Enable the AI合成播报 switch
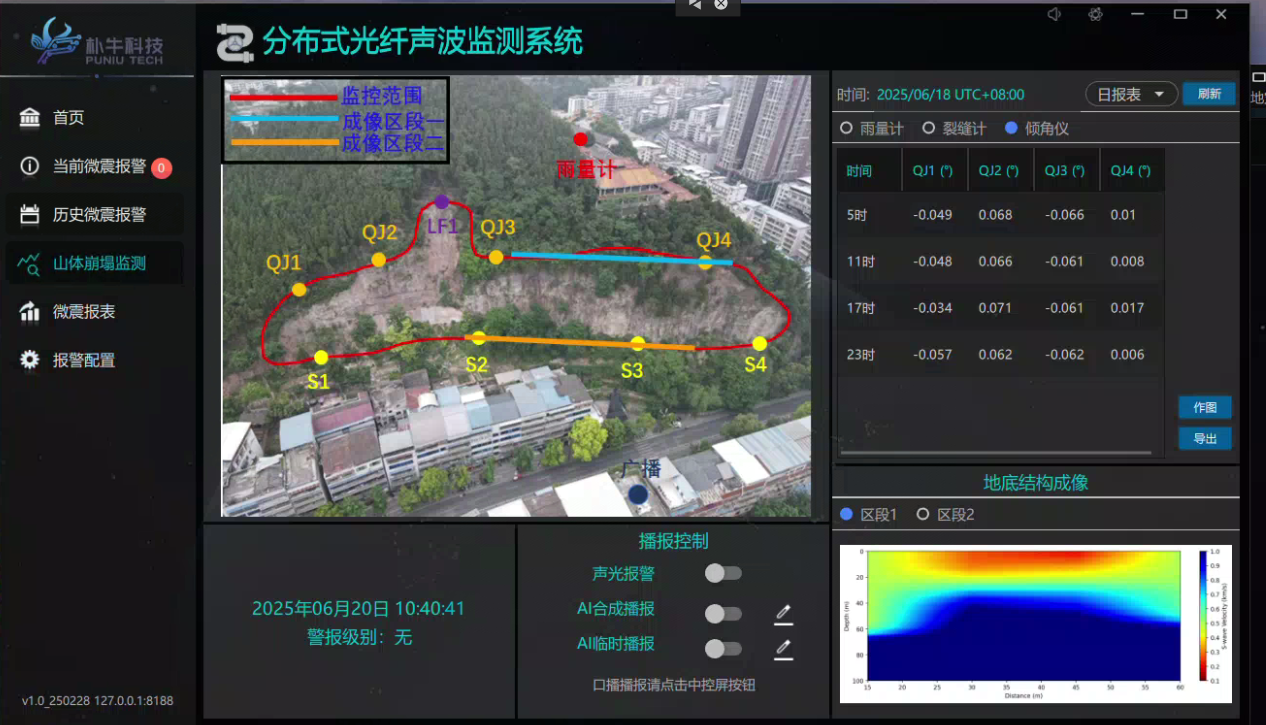This screenshot has height=725, width=1266. coord(723,613)
